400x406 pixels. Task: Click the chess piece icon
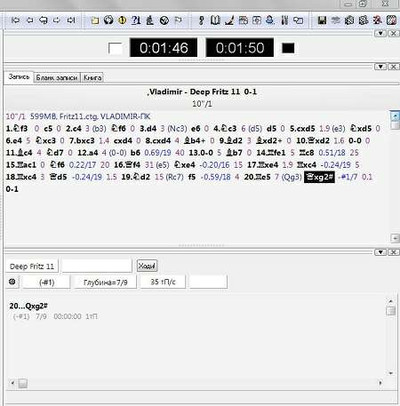point(150,20)
